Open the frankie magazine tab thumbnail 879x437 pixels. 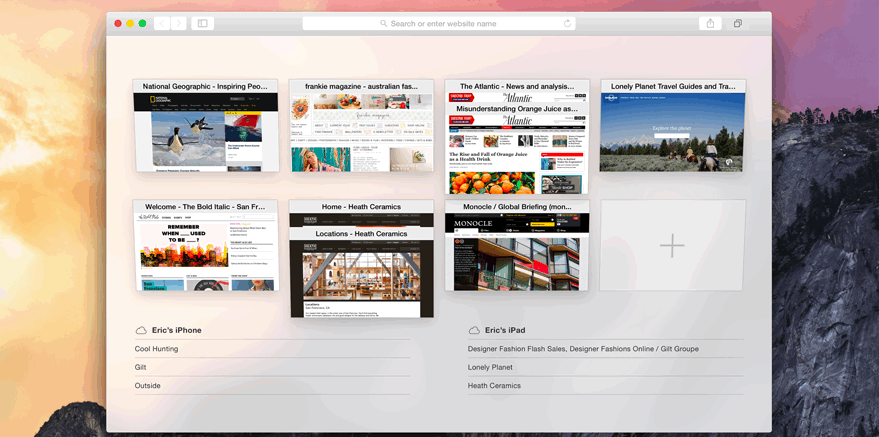tap(362, 125)
